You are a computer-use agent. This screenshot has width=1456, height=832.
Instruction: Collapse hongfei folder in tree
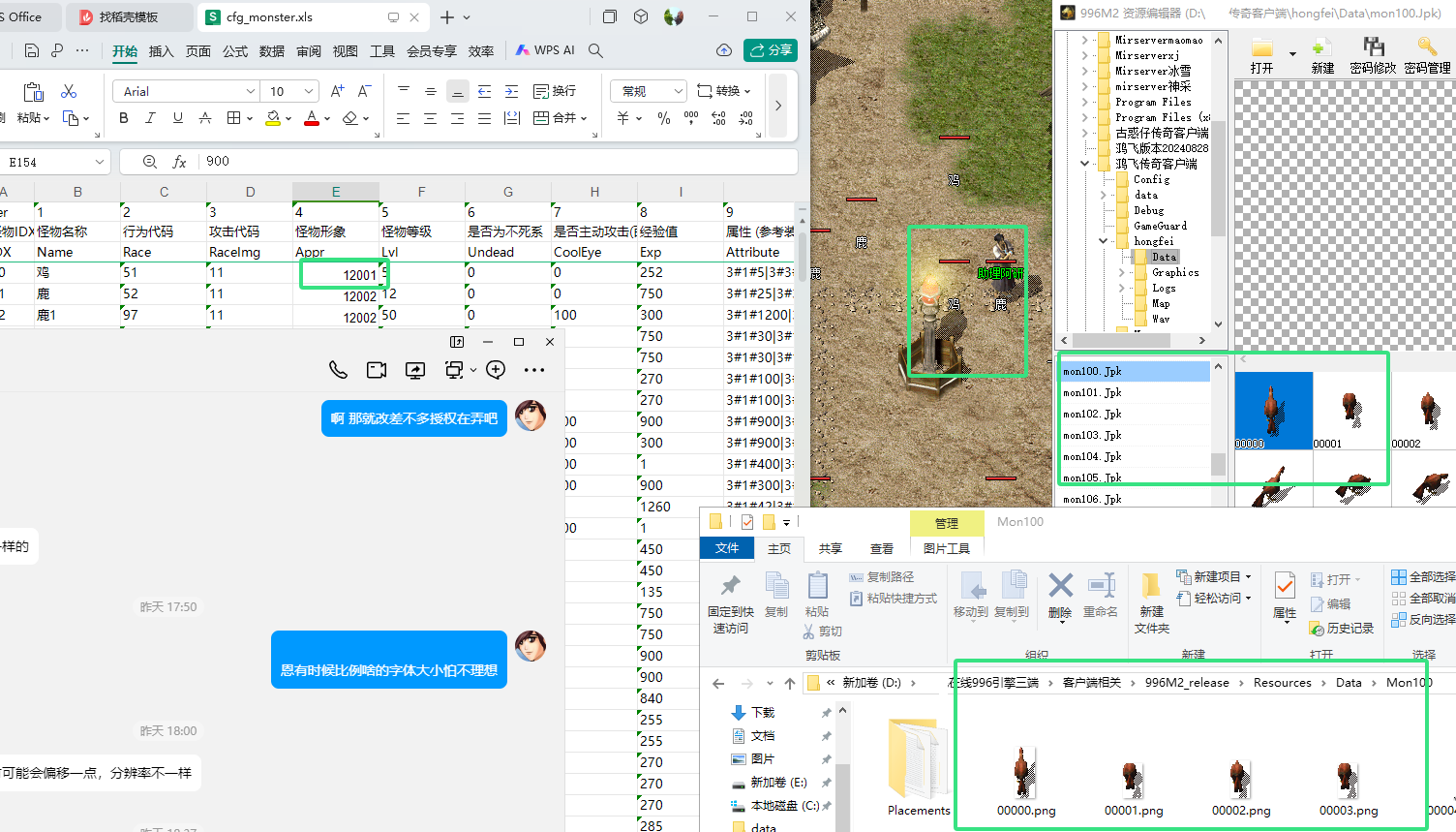[1103, 241]
